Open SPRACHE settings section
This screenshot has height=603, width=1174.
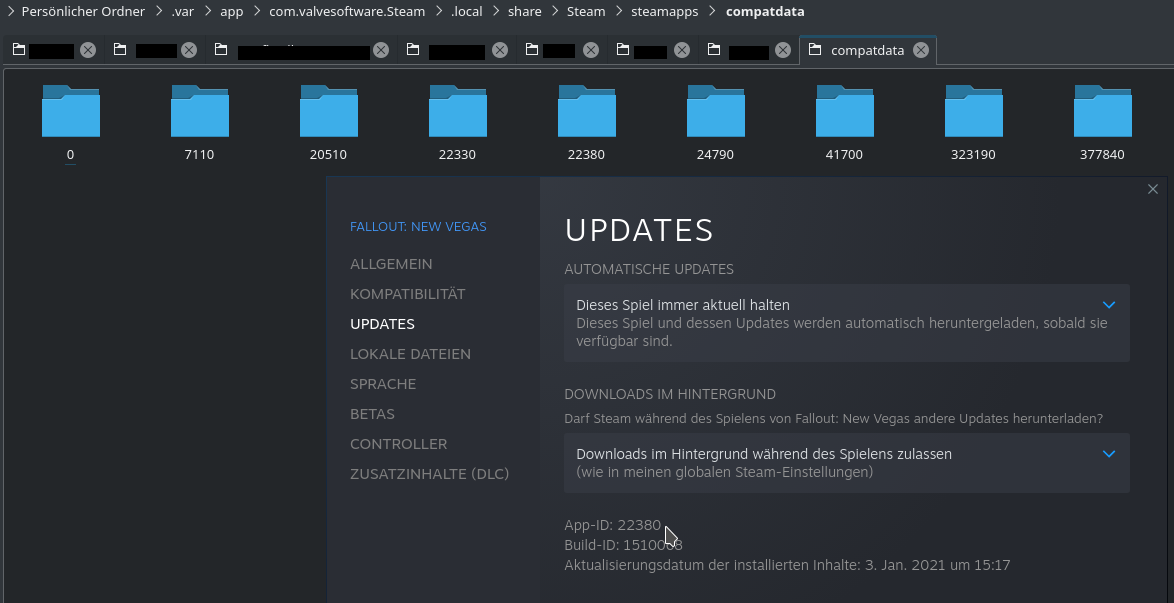tap(383, 384)
